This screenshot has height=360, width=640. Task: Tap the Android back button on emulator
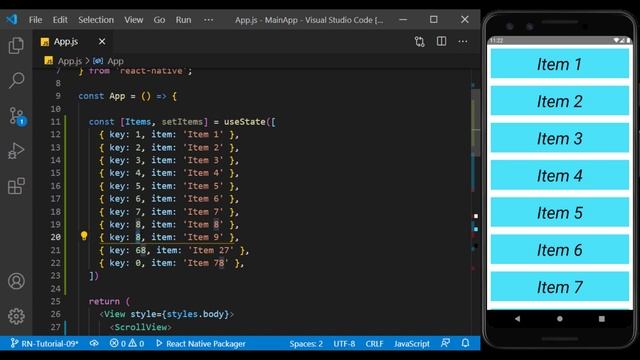click(x=517, y=318)
